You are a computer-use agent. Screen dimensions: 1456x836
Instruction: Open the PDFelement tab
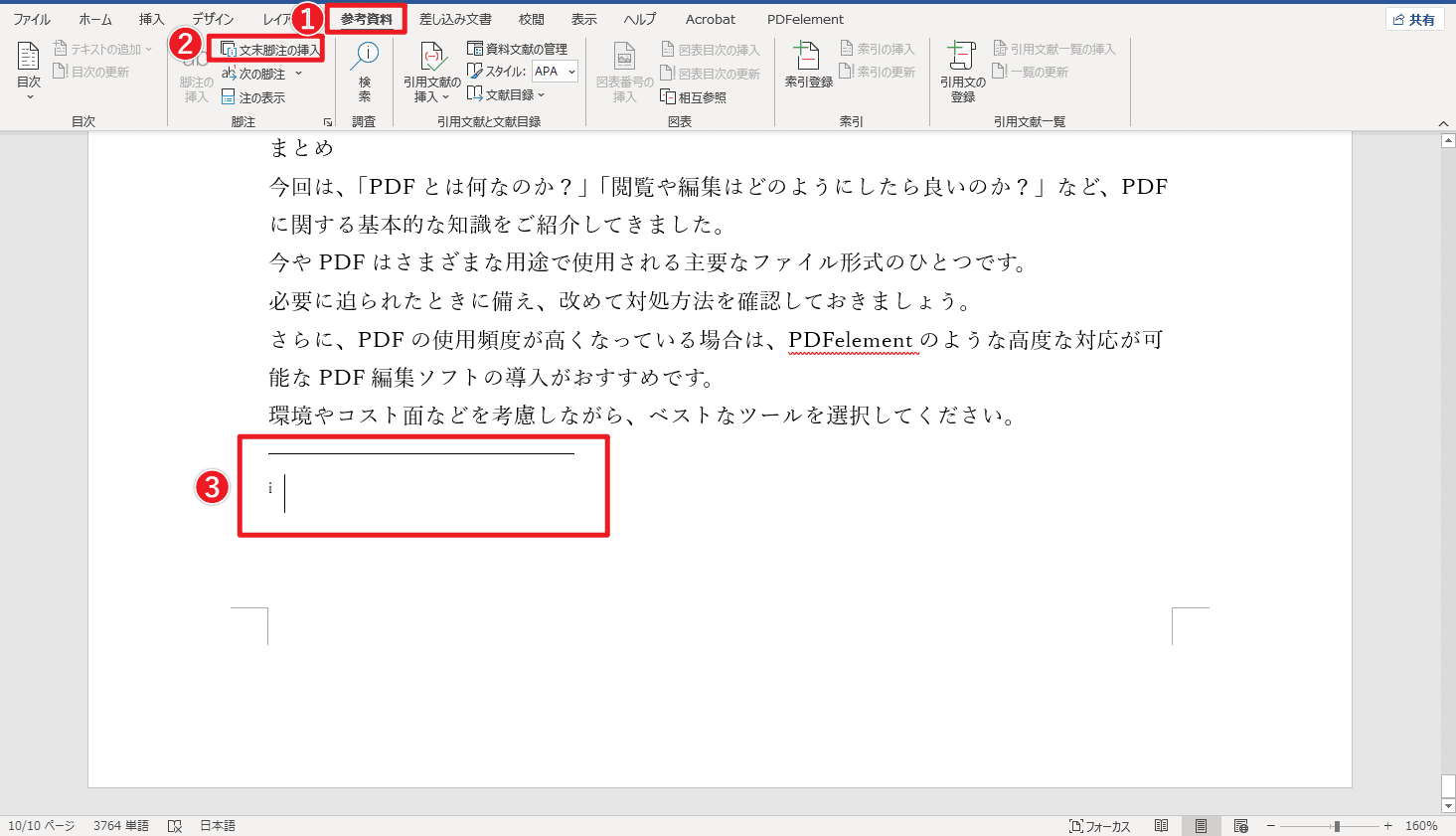(x=805, y=19)
